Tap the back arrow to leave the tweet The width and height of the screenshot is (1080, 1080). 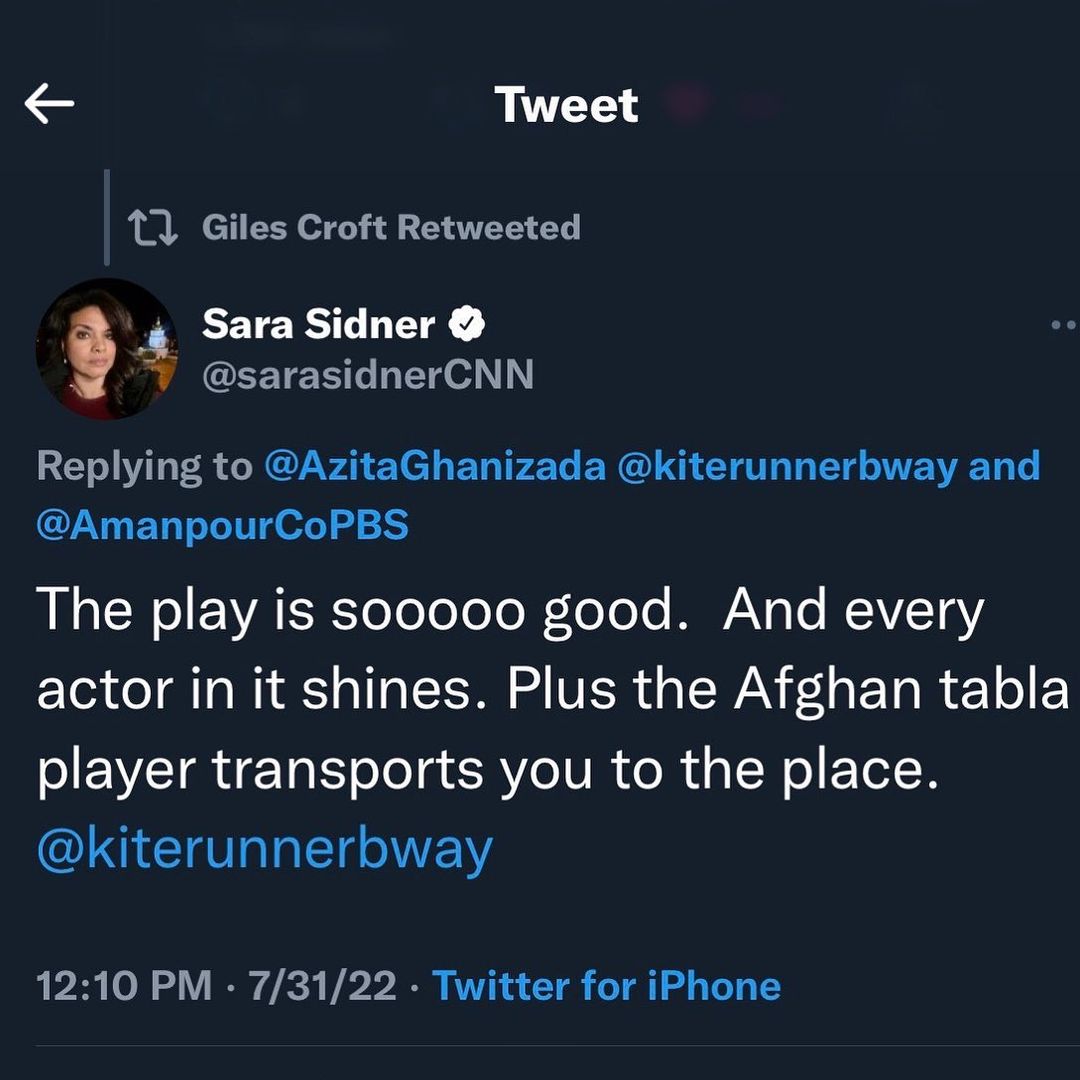coord(50,105)
